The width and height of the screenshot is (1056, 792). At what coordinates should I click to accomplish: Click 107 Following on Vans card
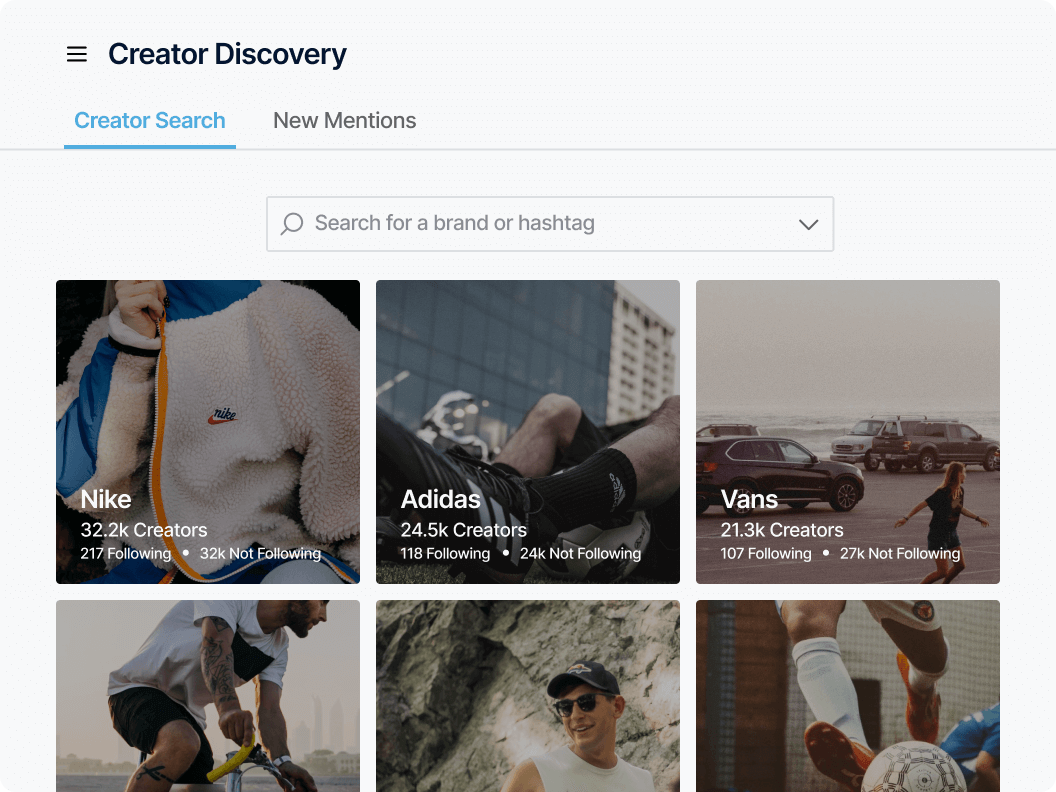click(766, 554)
